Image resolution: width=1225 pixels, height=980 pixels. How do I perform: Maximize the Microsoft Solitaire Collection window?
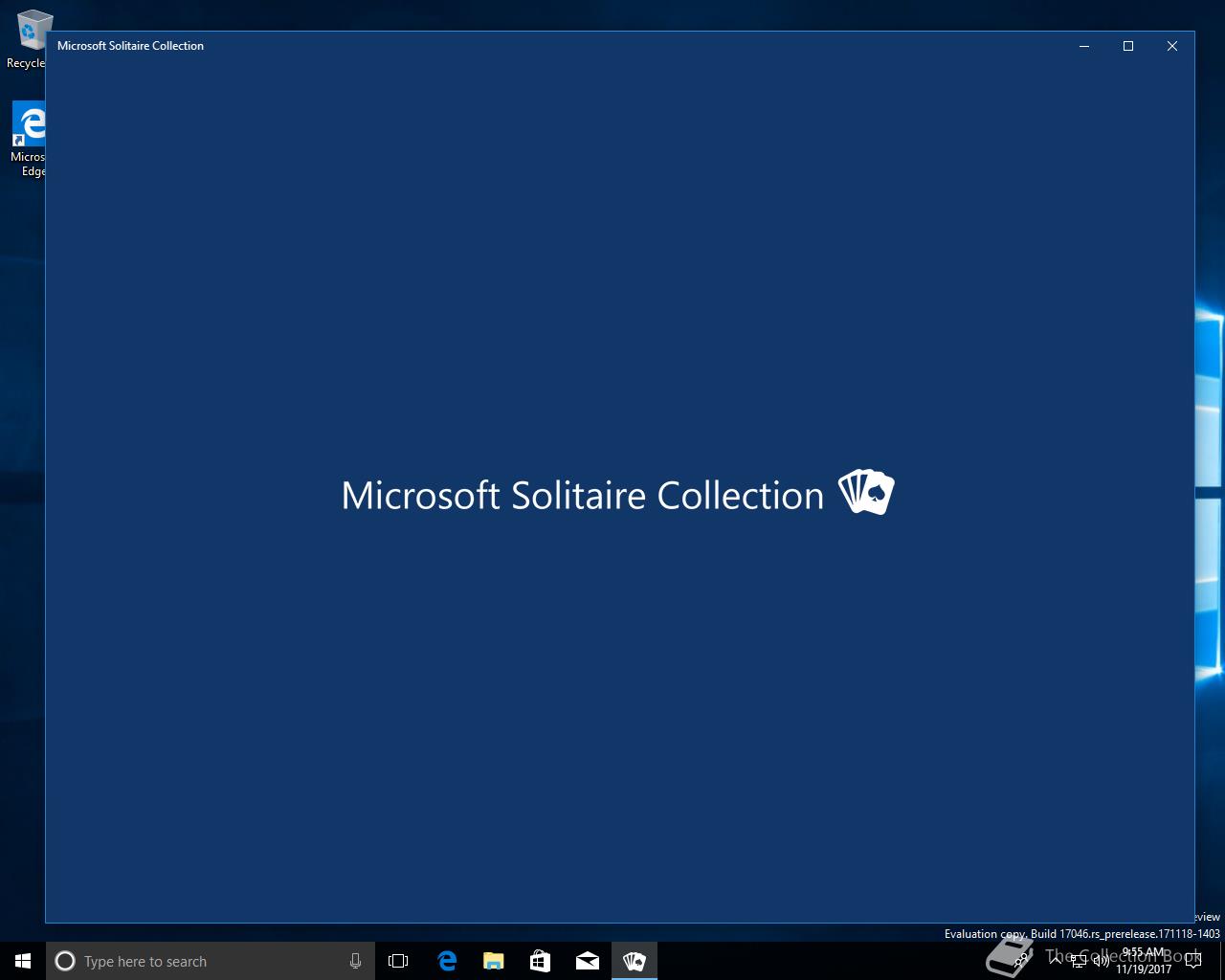pyautogui.click(x=1128, y=46)
